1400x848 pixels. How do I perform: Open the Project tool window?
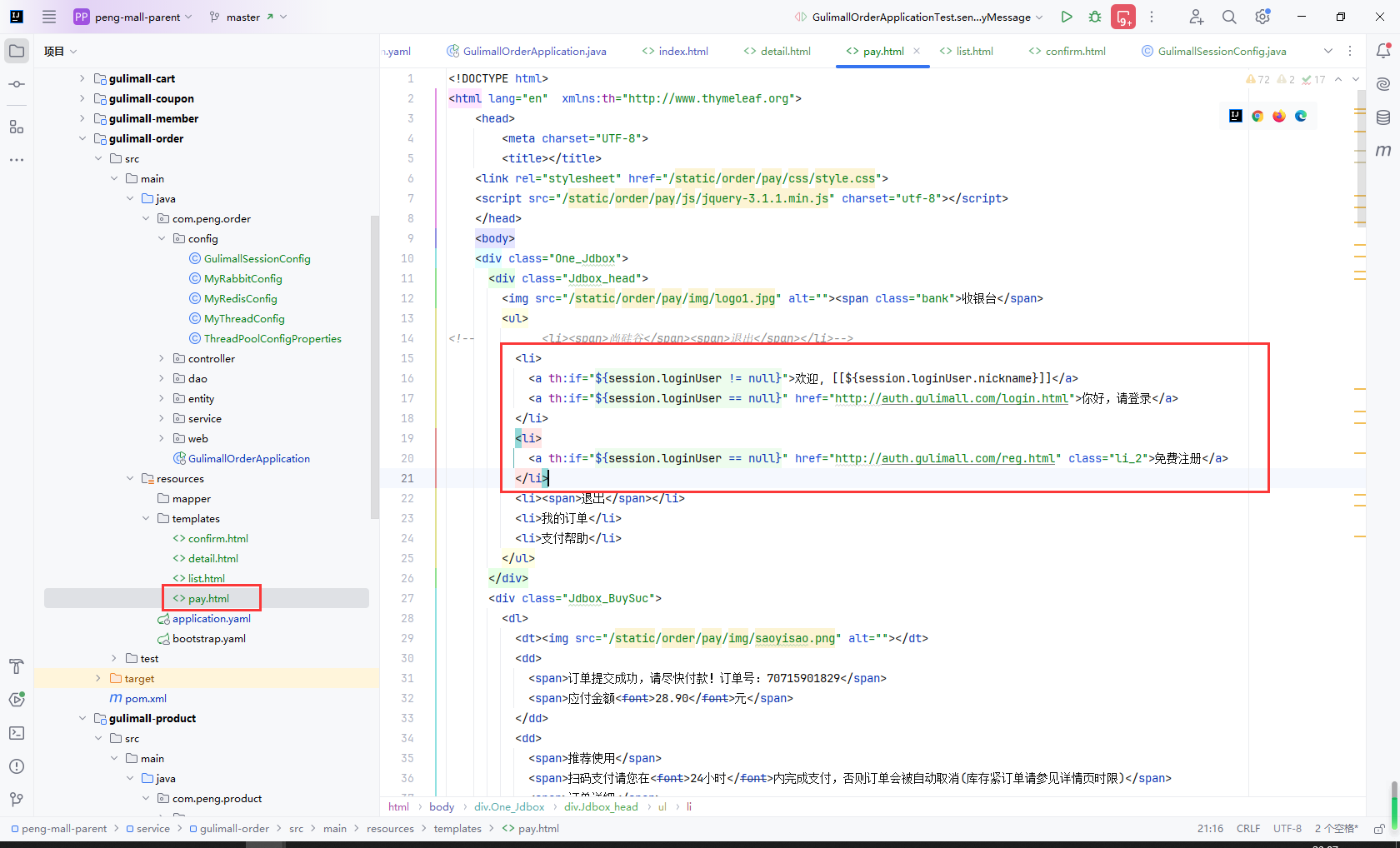(x=17, y=51)
